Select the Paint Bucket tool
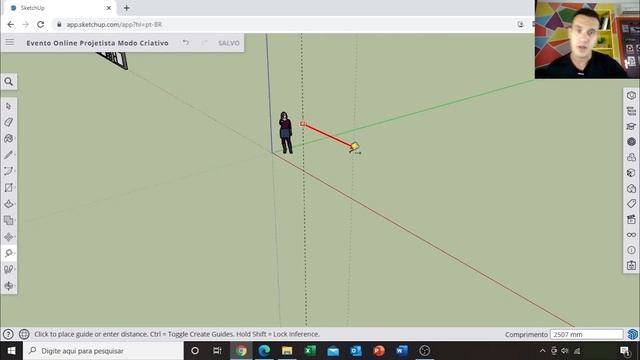 [x=9, y=139]
